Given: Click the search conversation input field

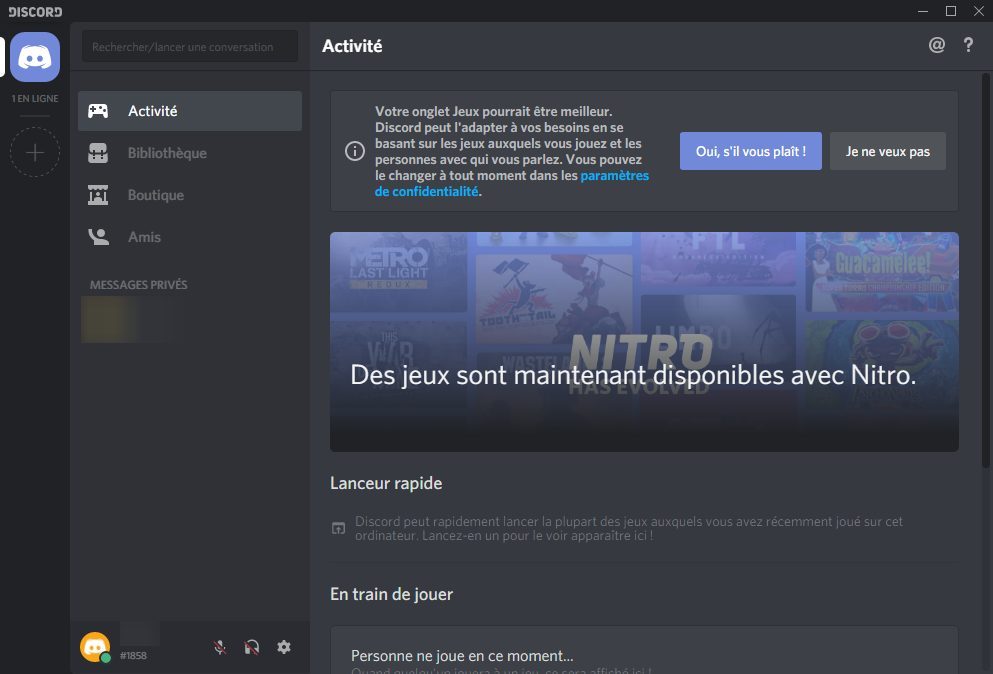Looking at the screenshot, I should pyautogui.click(x=190, y=46).
